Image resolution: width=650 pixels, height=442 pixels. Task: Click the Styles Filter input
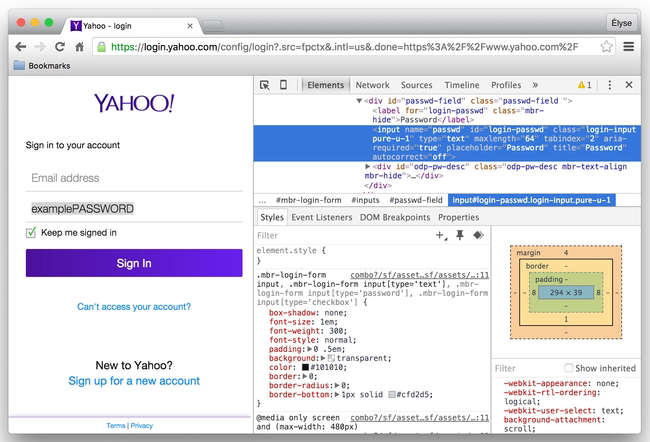344,236
